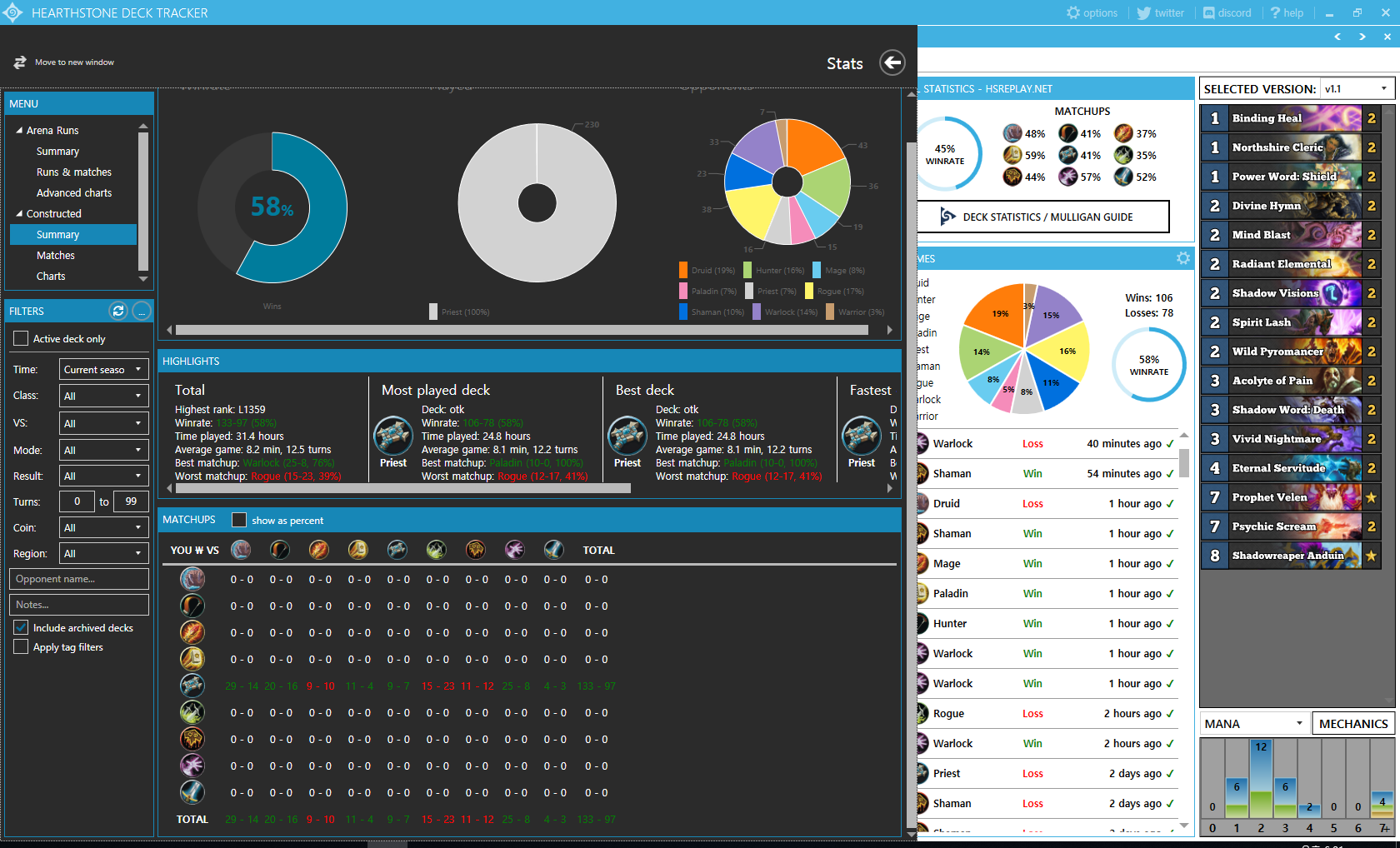Select the Binding Heal card row
1400x848 pixels.
(x=1290, y=118)
